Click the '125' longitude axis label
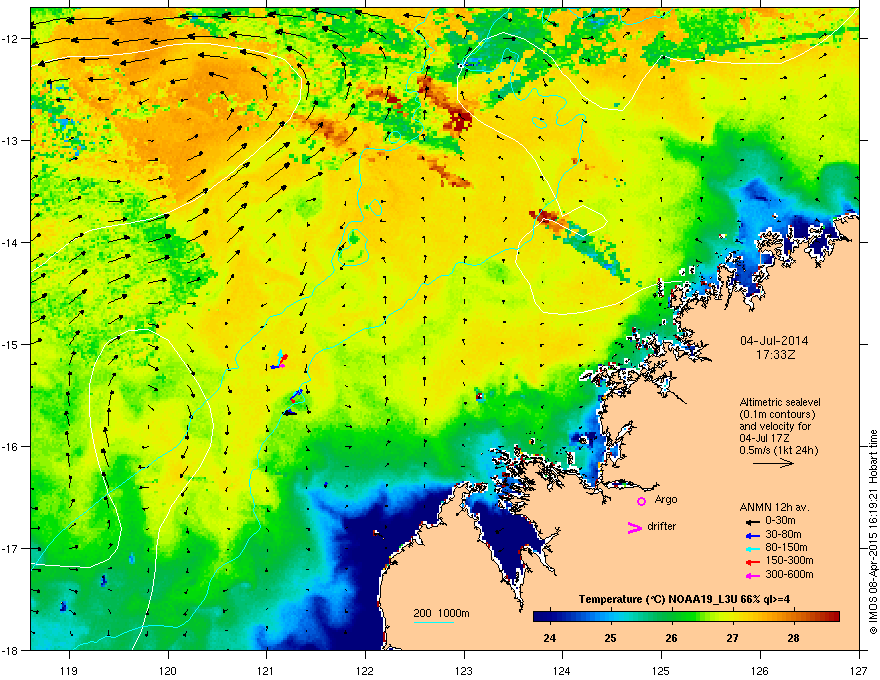This screenshot has height=680, width=880. pyautogui.click(x=661, y=670)
